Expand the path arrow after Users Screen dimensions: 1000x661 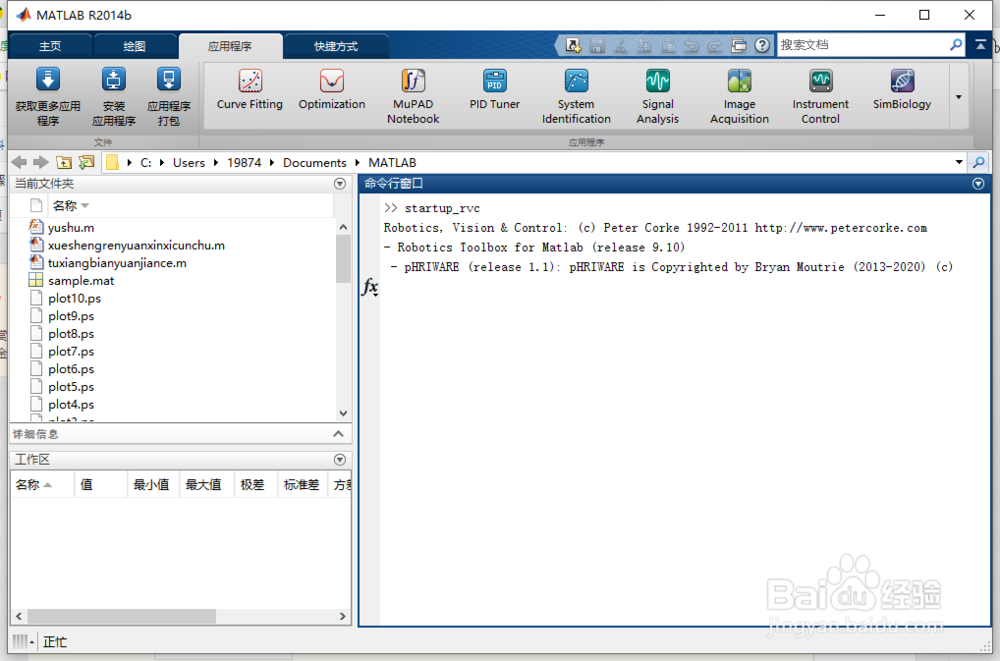click(216, 163)
